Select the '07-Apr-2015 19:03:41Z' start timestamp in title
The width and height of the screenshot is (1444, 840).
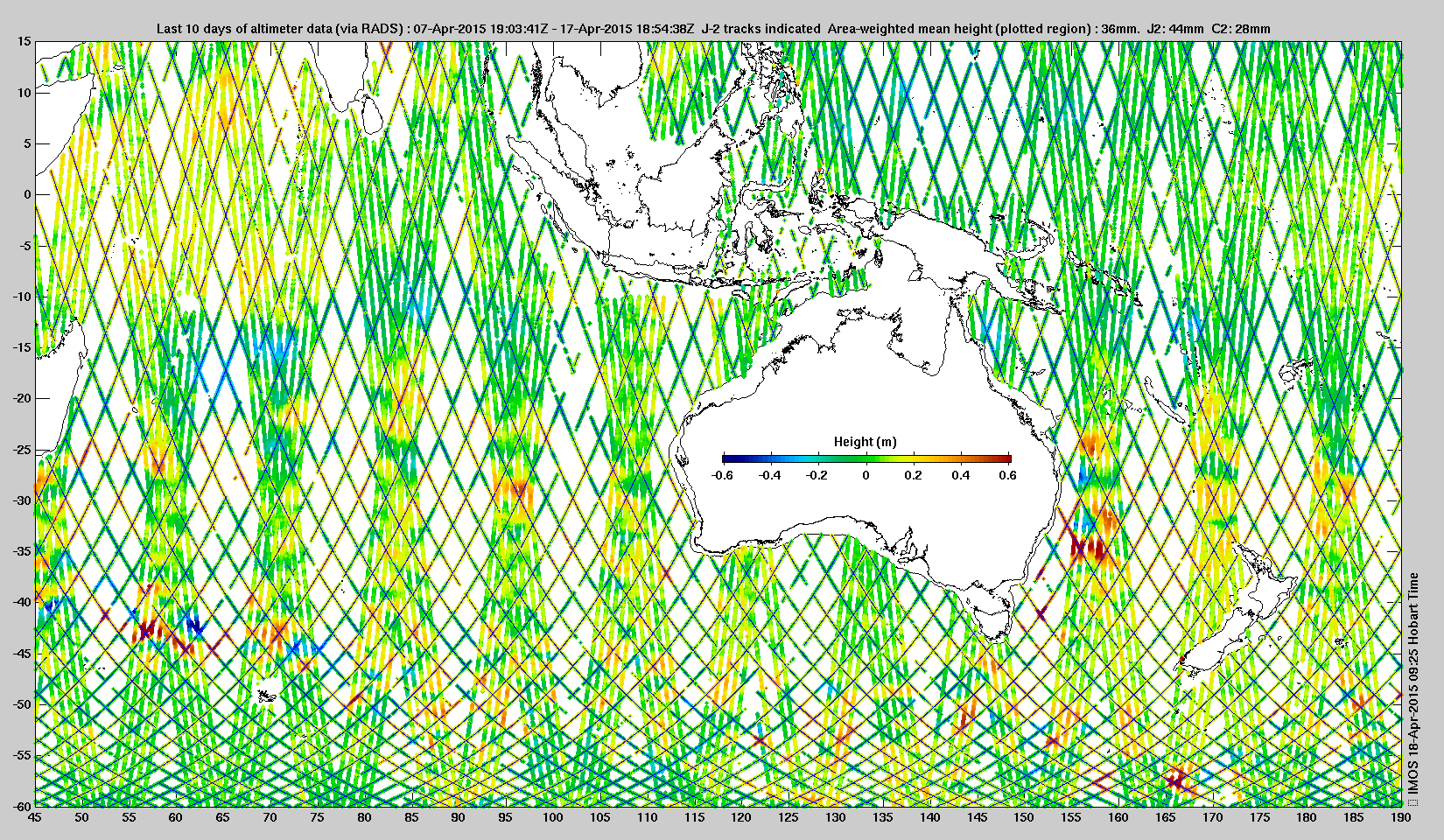tap(480, 29)
